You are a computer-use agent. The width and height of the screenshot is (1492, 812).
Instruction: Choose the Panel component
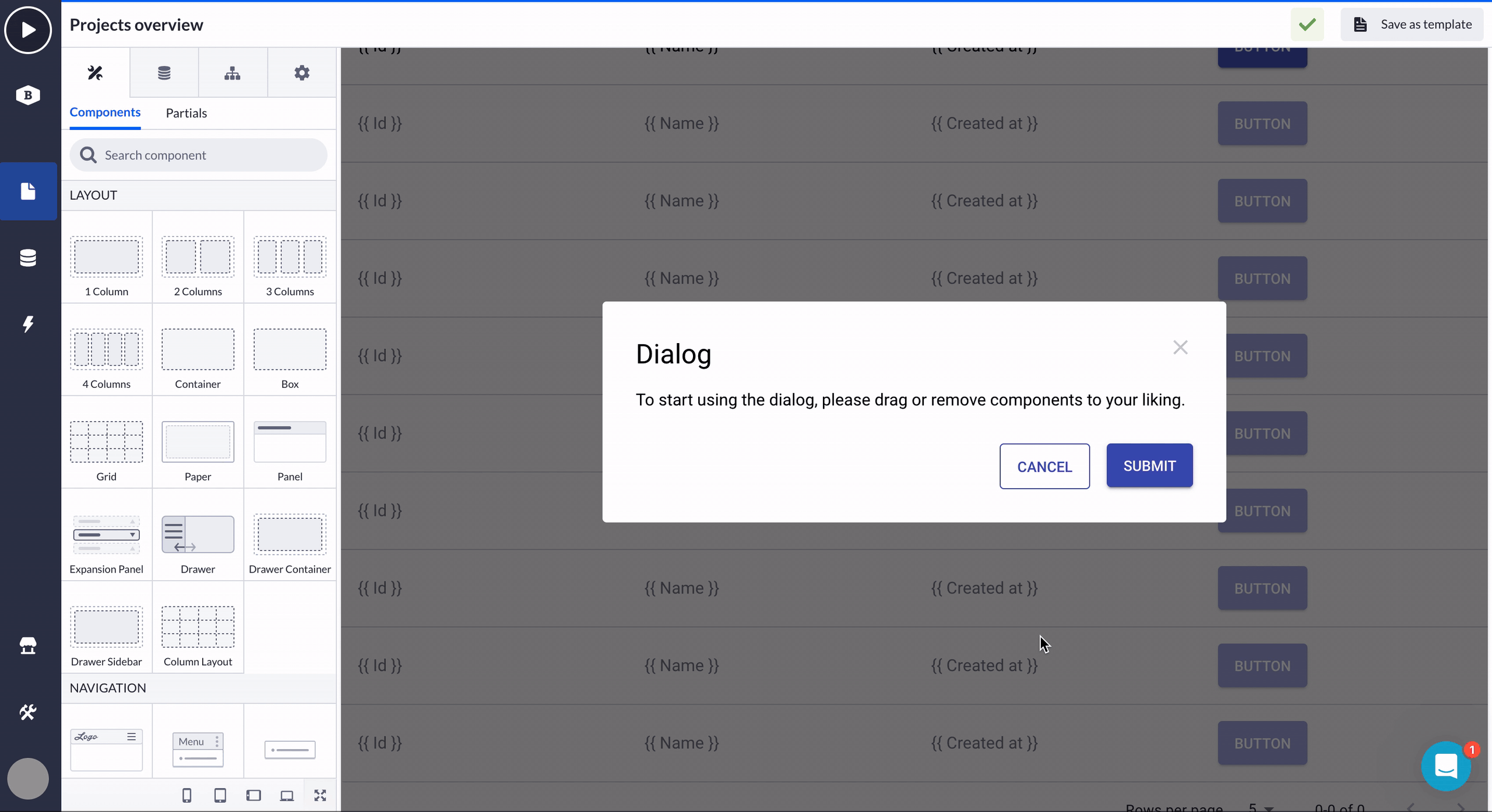tap(290, 442)
